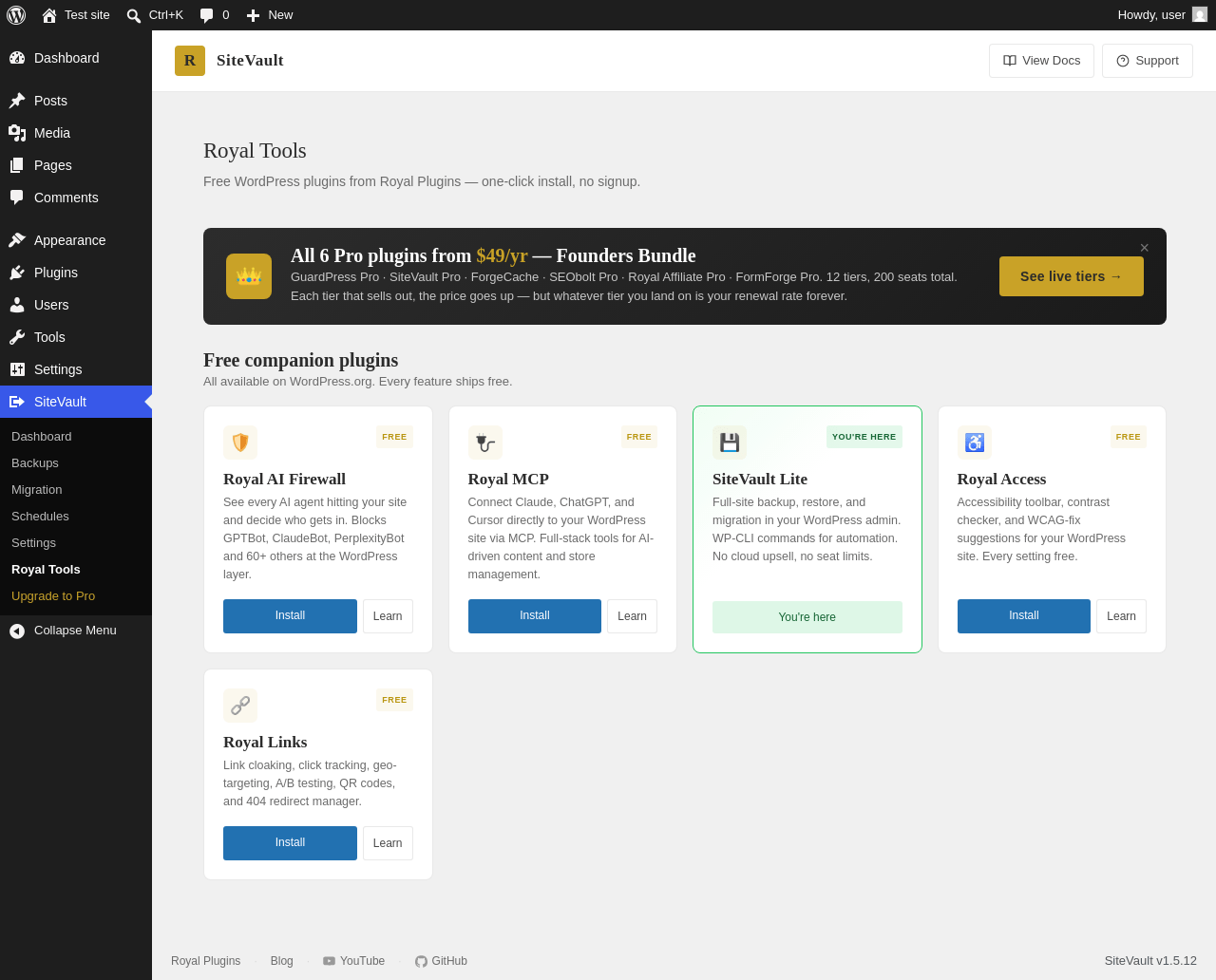The image size is (1216, 980).
Task: Dismiss the Founders Bundle banner
Action: pos(1145,248)
